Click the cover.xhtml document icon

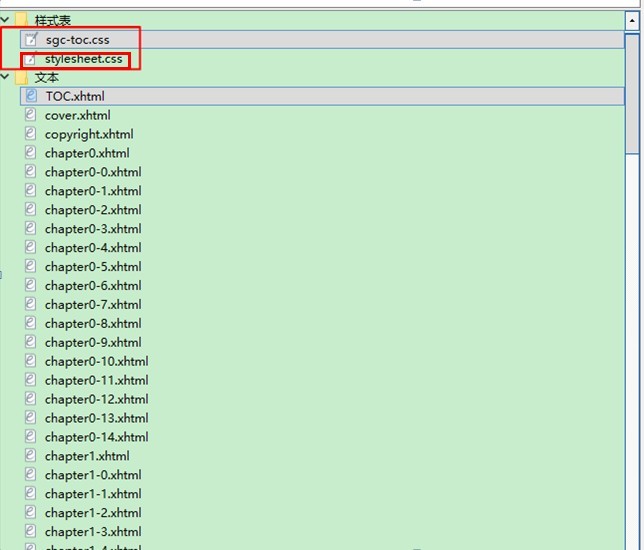pyautogui.click(x=31, y=116)
